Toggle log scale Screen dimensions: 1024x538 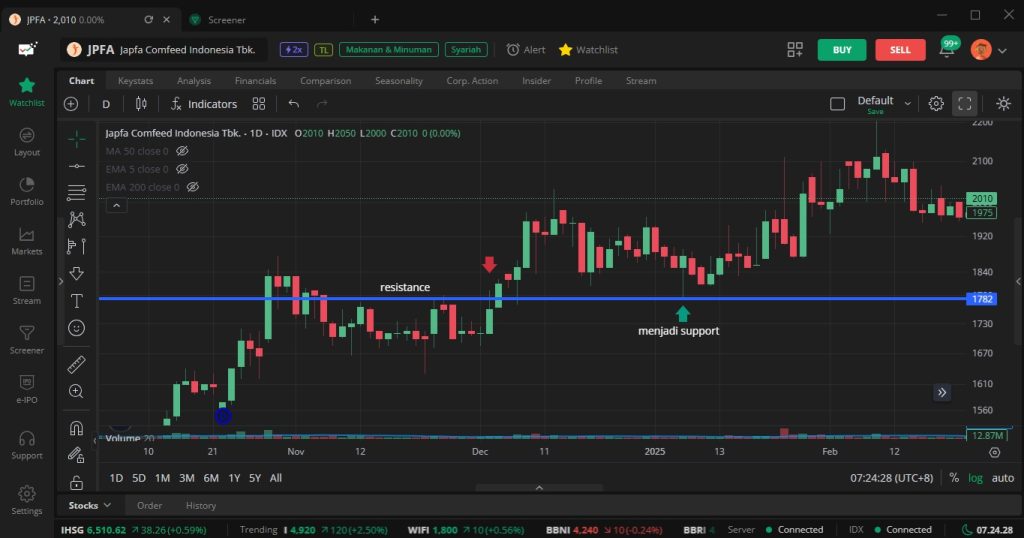pos(976,478)
